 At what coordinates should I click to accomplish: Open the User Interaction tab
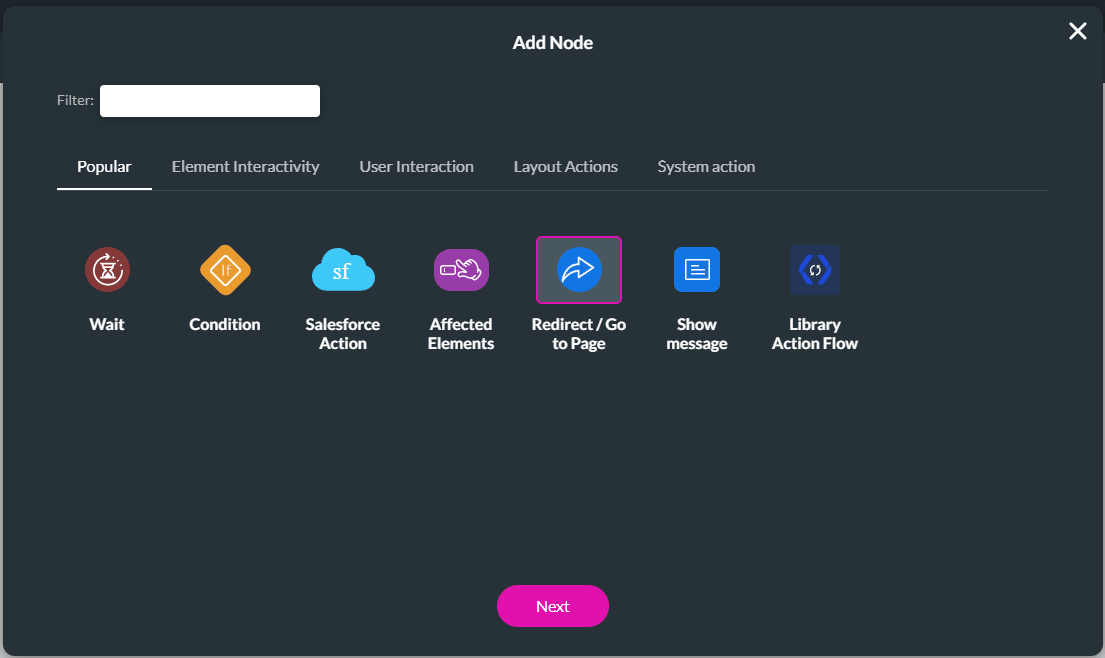pos(416,166)
